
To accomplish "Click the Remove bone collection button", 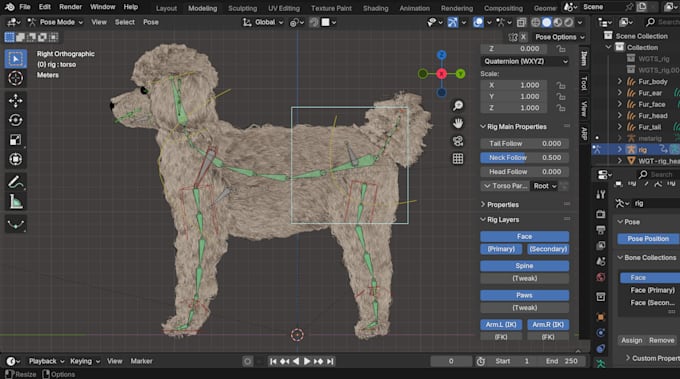I will pyautogui.click(x=661, y=340).
